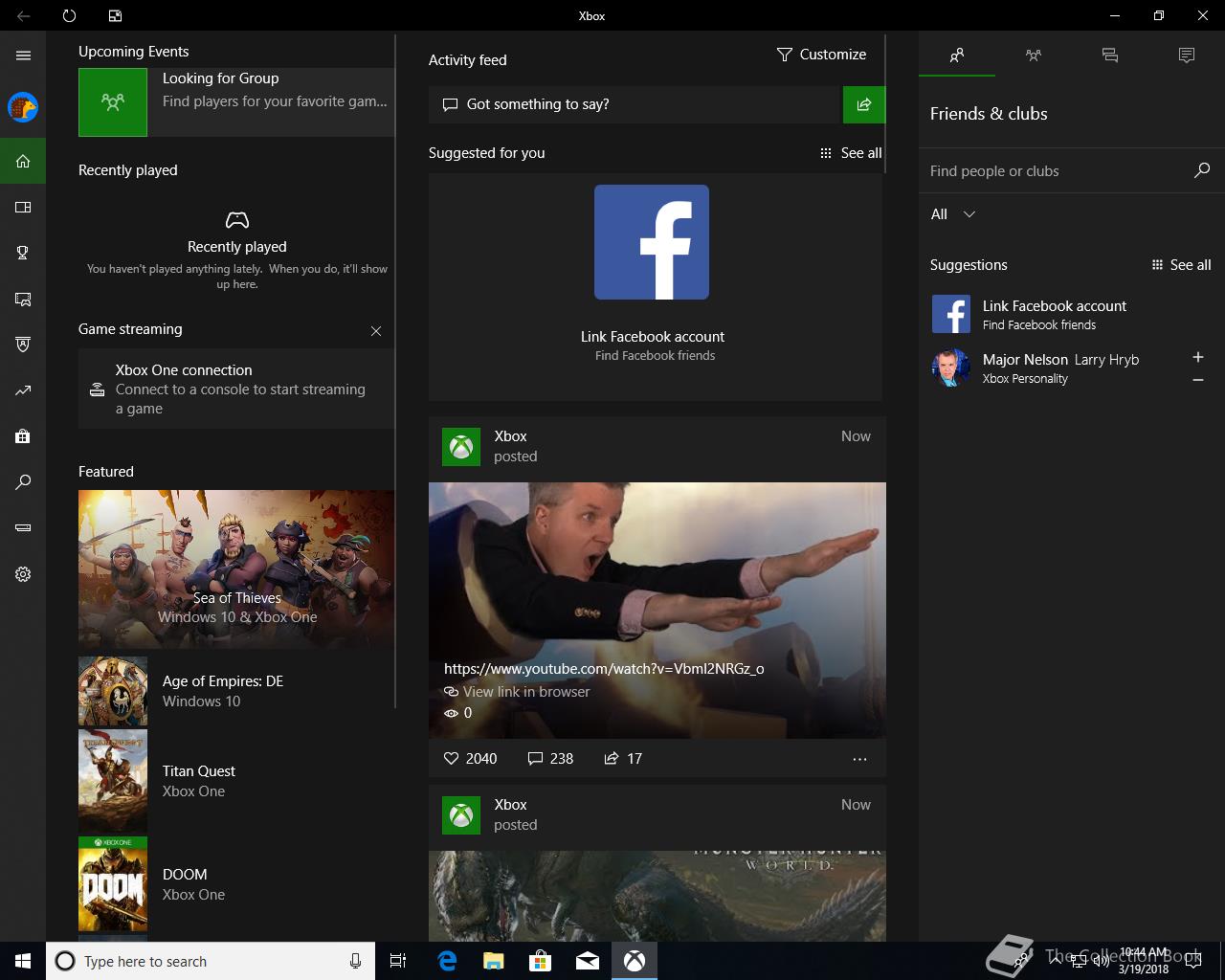Open Connection console icon in sidebar

23,527
